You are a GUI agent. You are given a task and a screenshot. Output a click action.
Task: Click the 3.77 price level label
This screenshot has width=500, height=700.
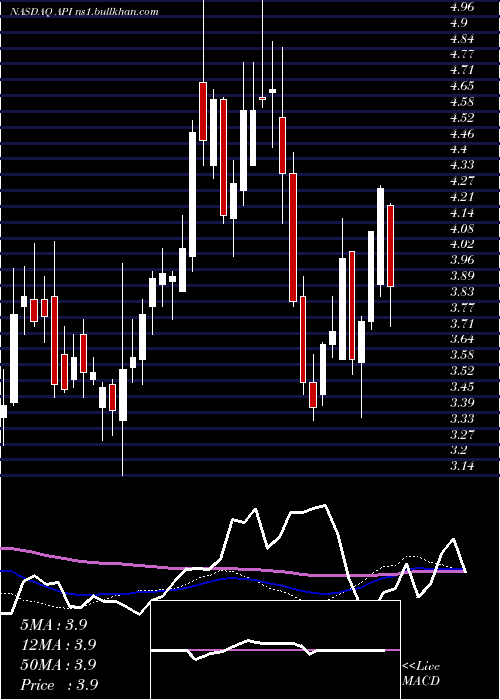[464, 308]
